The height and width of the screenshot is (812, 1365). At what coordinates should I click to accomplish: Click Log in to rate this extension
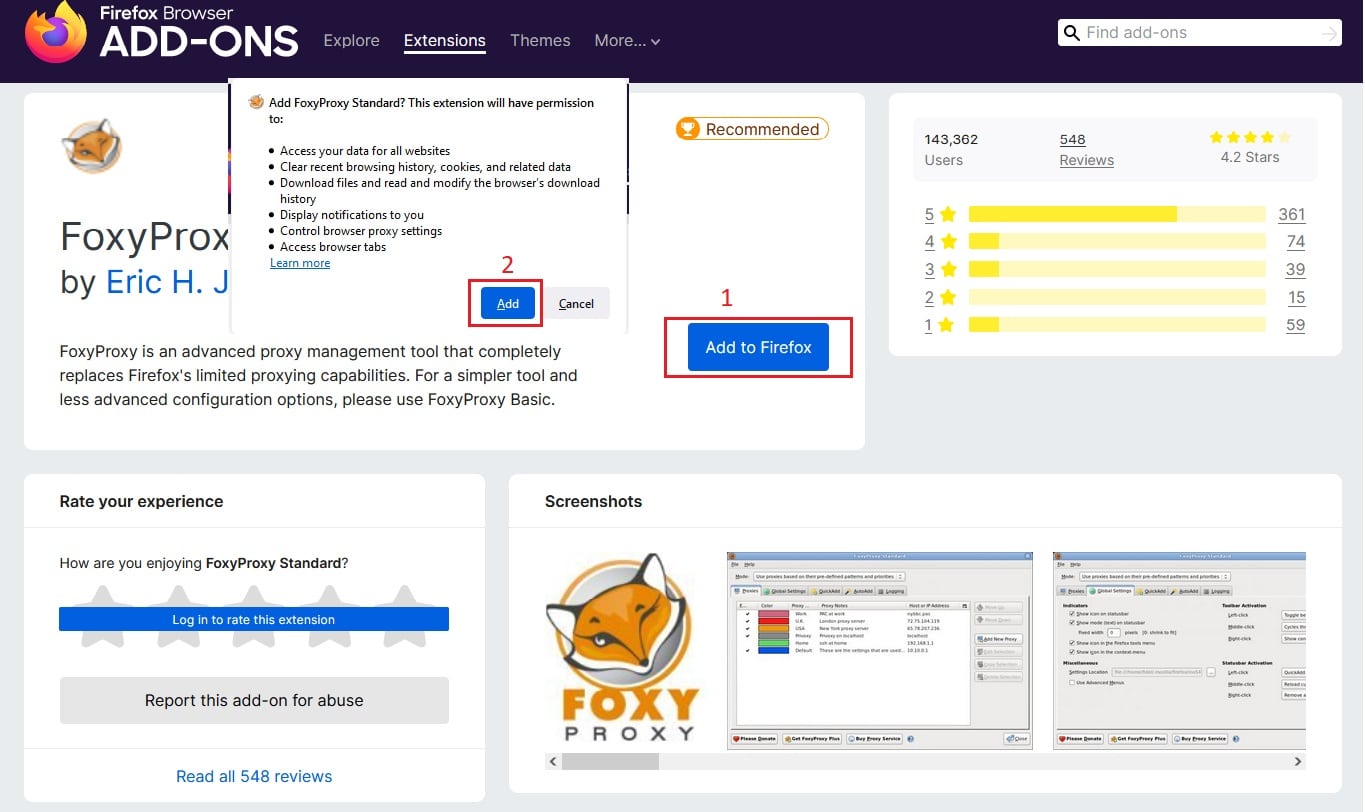[254, 619]
